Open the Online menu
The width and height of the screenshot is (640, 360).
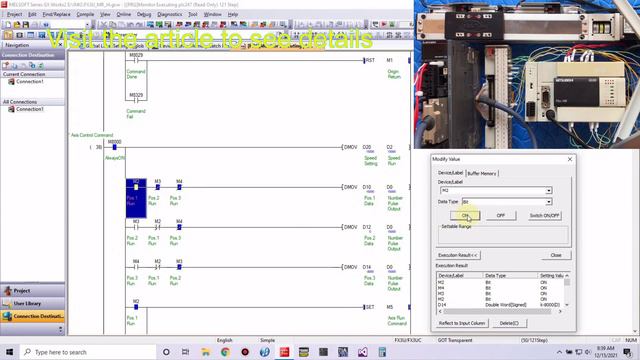124,14
